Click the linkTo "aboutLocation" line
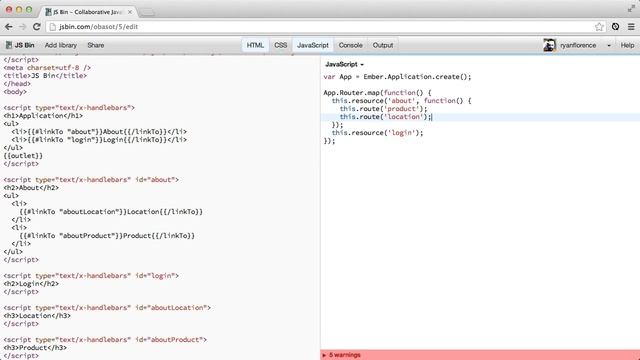The width and height of the screenshot is (640, 360). click(x=111, y=212)
